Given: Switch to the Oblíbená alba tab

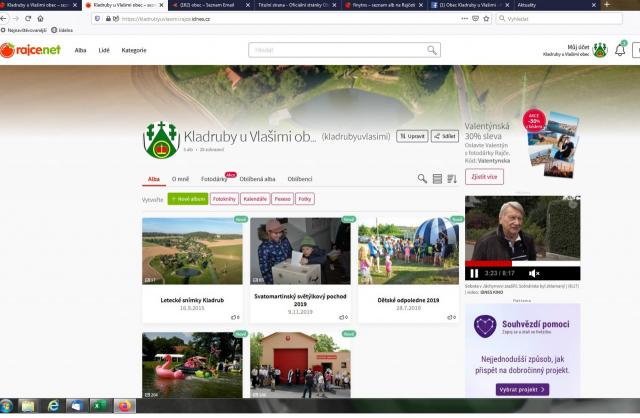Looking at the screenshot, I should pyautogui.click(x=257, y=179).
